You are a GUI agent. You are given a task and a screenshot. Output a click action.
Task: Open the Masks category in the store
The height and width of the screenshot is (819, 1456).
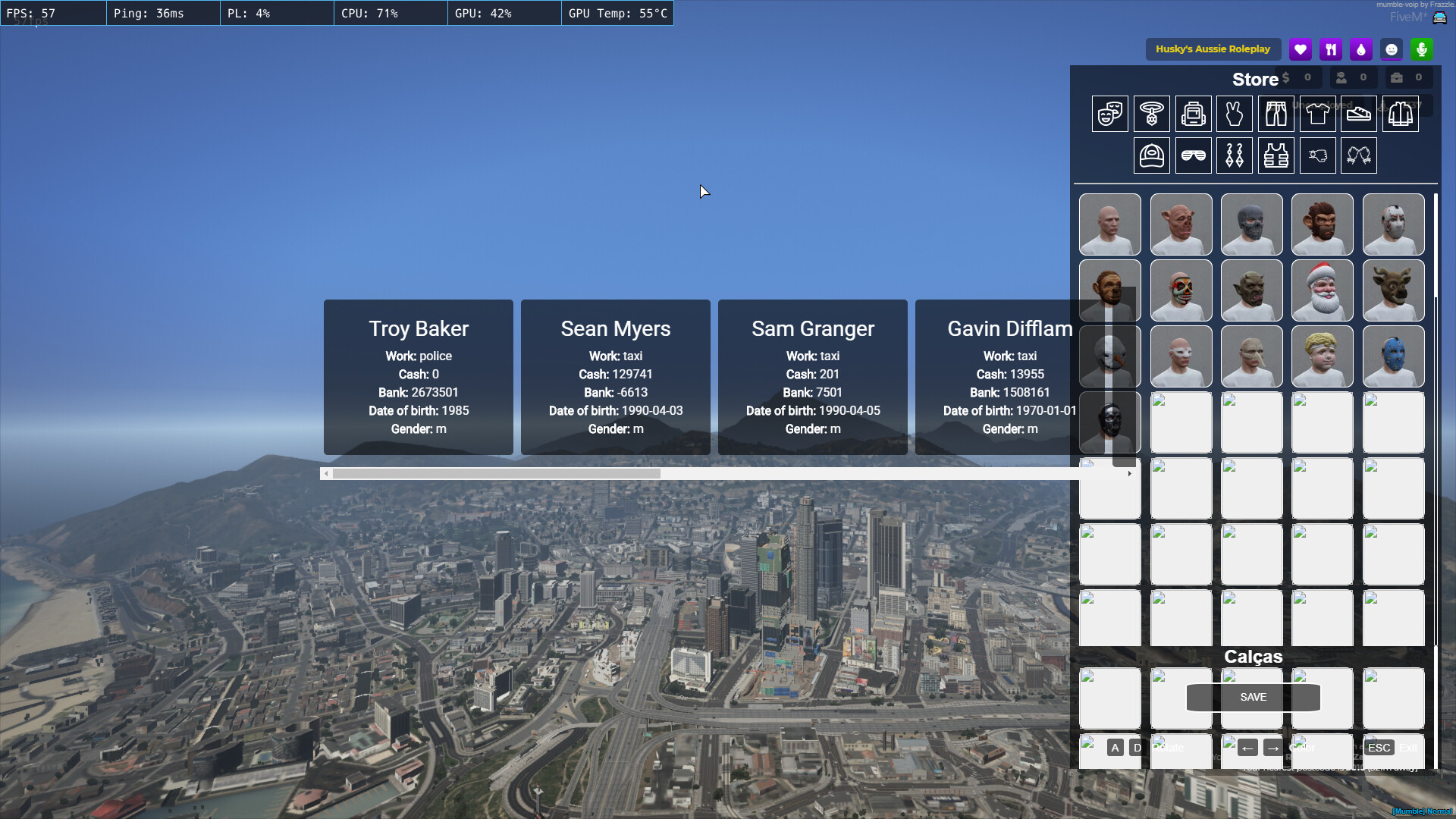(x=1109, y=113)
